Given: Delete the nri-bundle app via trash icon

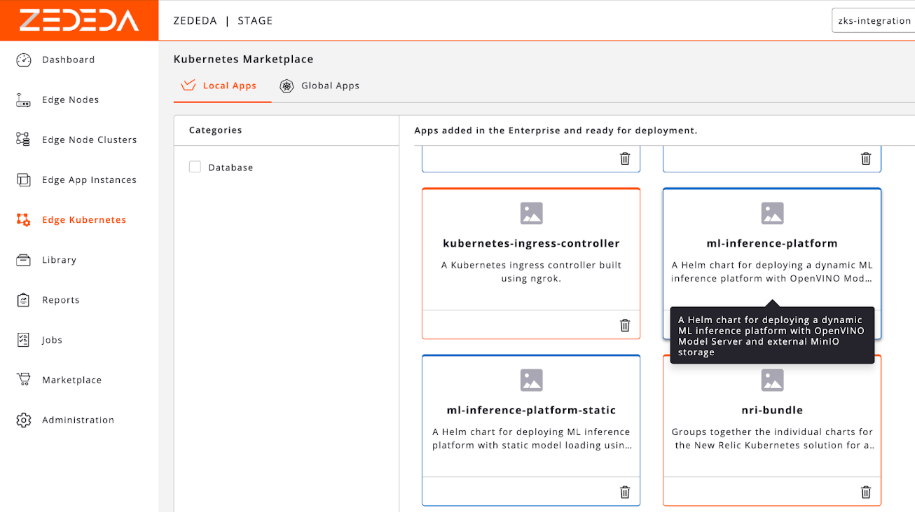Looking at the screenshot, I should point(866,492).
